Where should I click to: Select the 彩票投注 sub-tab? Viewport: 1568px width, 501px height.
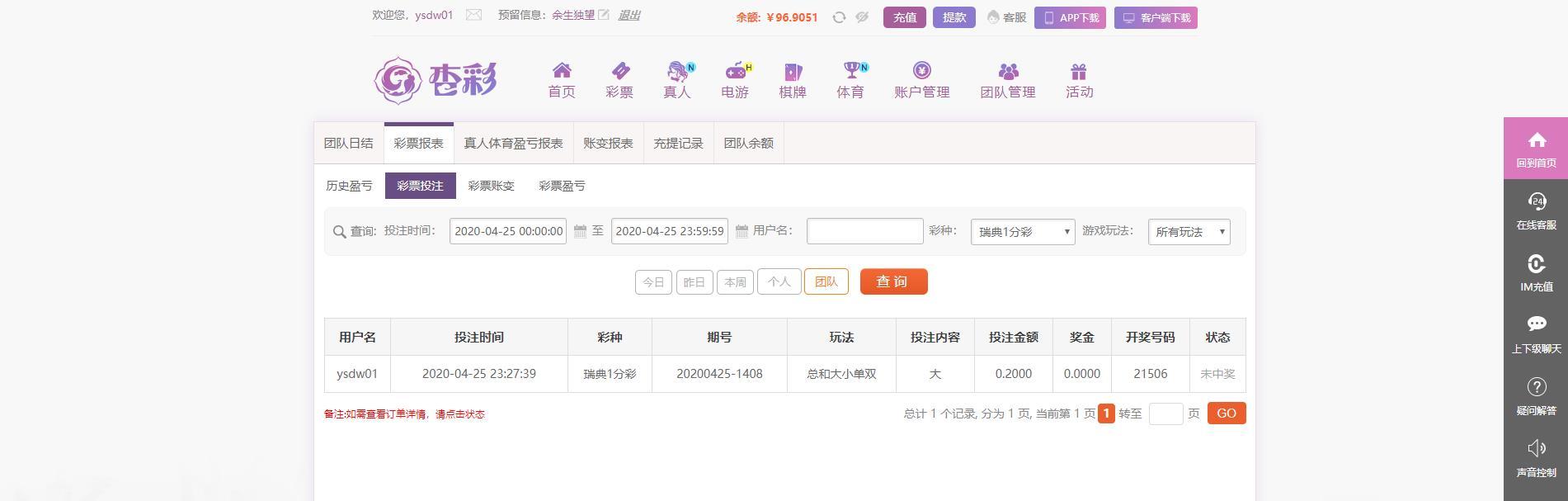pyautogui.click(x=420, y=186)
